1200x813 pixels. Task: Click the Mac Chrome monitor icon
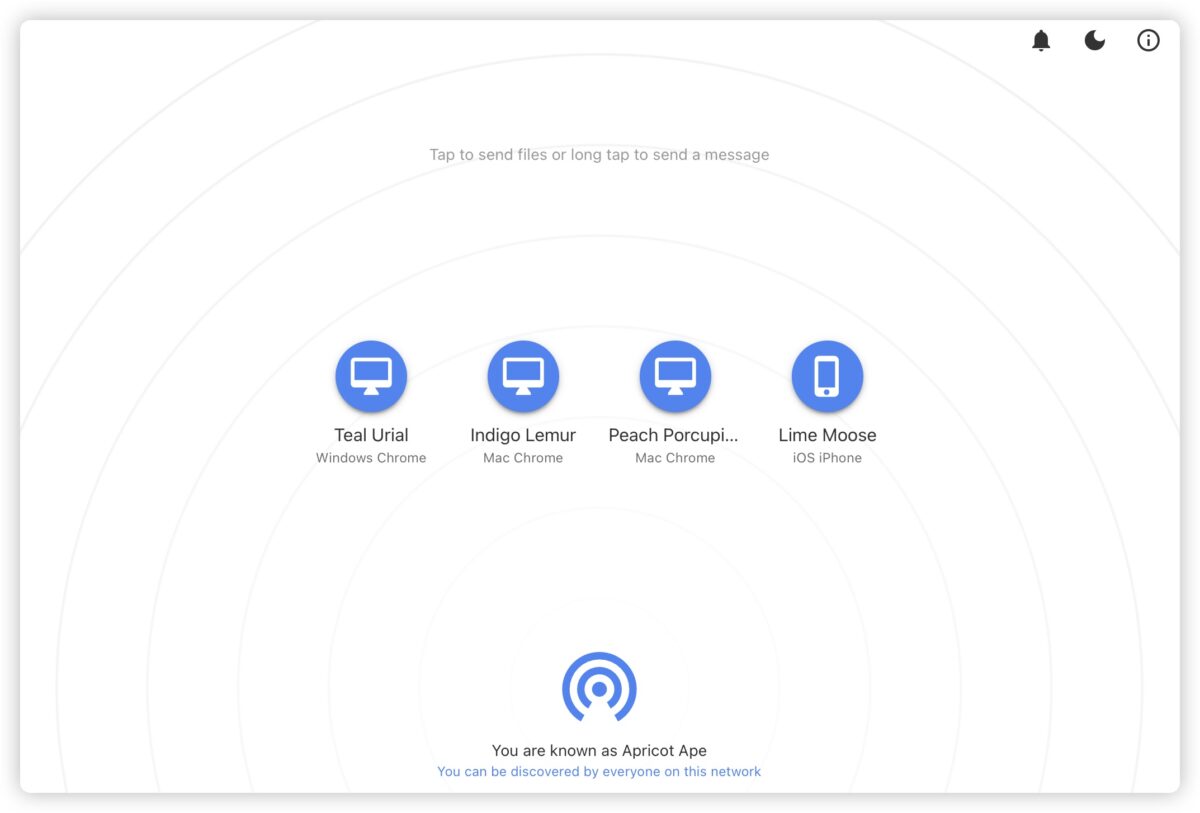tap(523, 375)
